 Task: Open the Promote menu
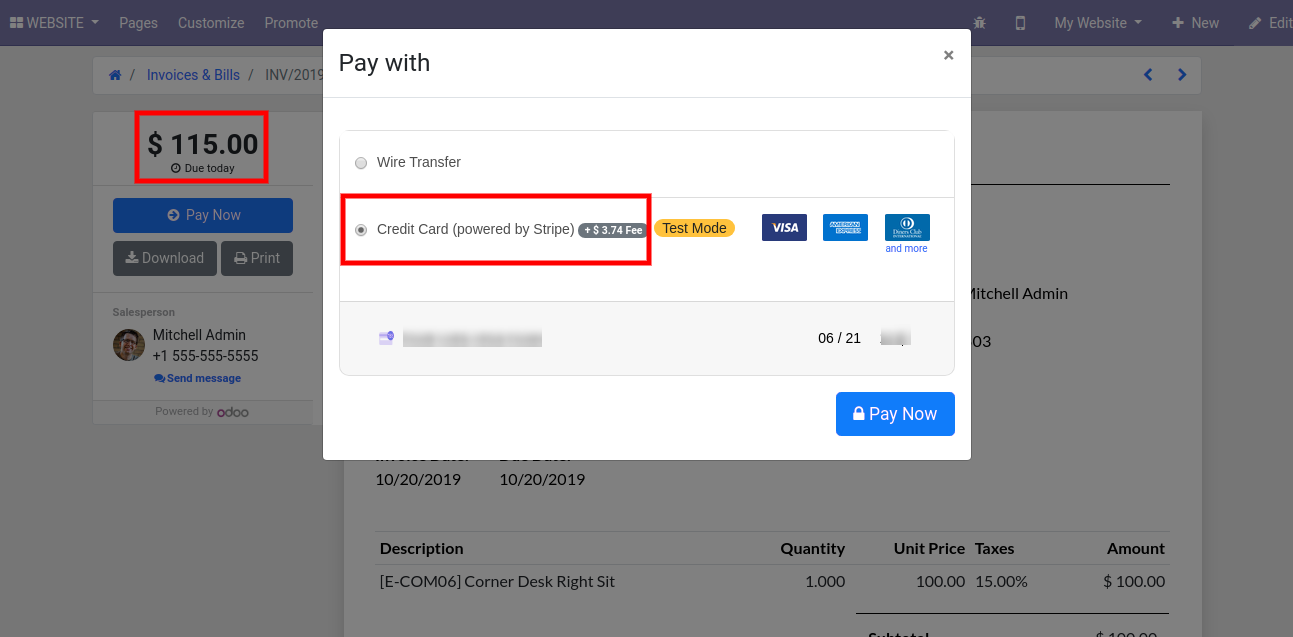pos(291,23)
